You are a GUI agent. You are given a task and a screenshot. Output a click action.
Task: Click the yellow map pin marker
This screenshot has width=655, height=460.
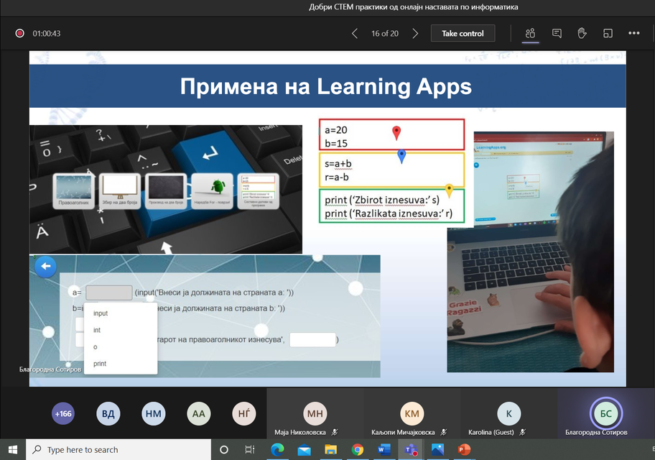point(449,191)
